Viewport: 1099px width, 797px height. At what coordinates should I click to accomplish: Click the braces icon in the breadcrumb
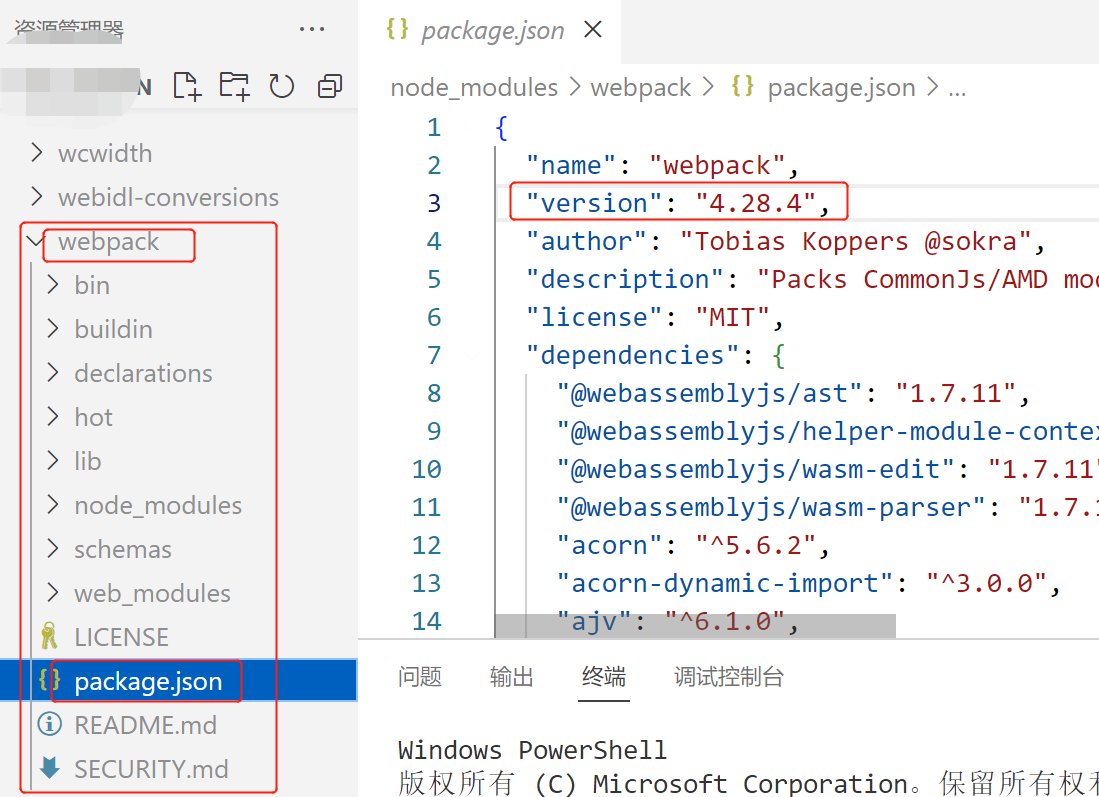(x=742, y=87)
